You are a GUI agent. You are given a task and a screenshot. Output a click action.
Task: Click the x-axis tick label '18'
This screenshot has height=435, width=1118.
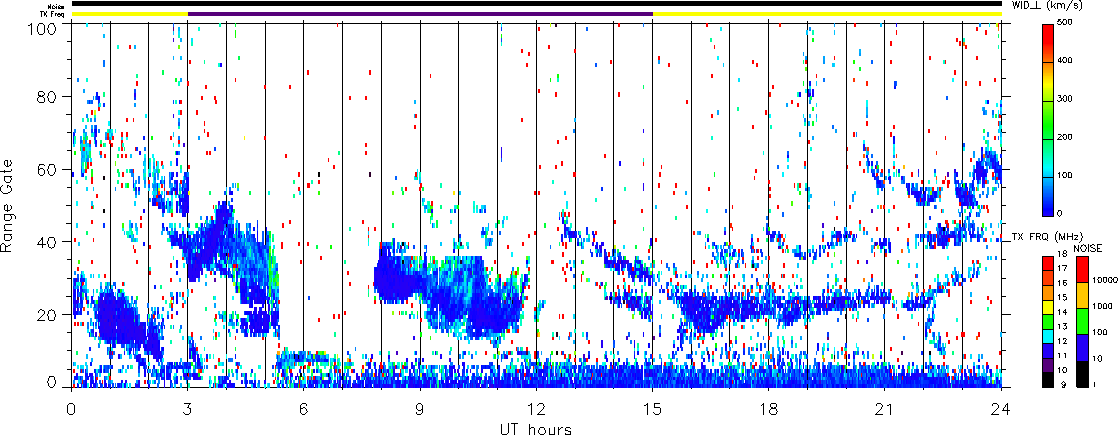769,409
